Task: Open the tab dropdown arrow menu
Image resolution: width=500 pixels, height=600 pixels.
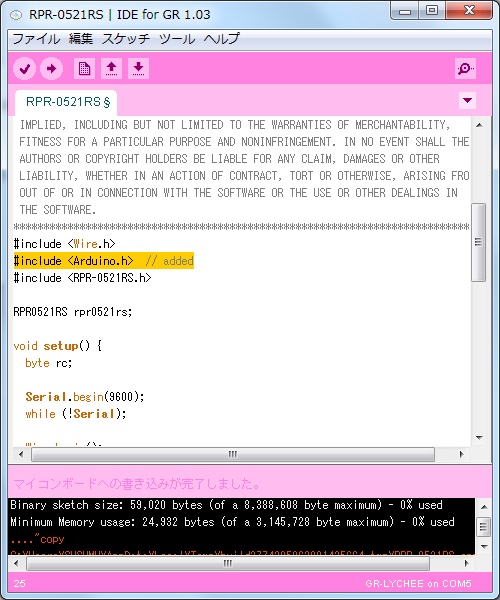Action: click(467, 101)
